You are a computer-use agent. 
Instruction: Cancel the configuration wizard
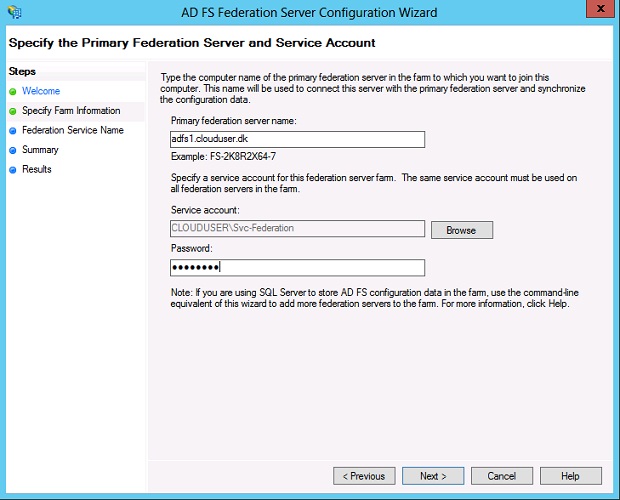(502, 476)
